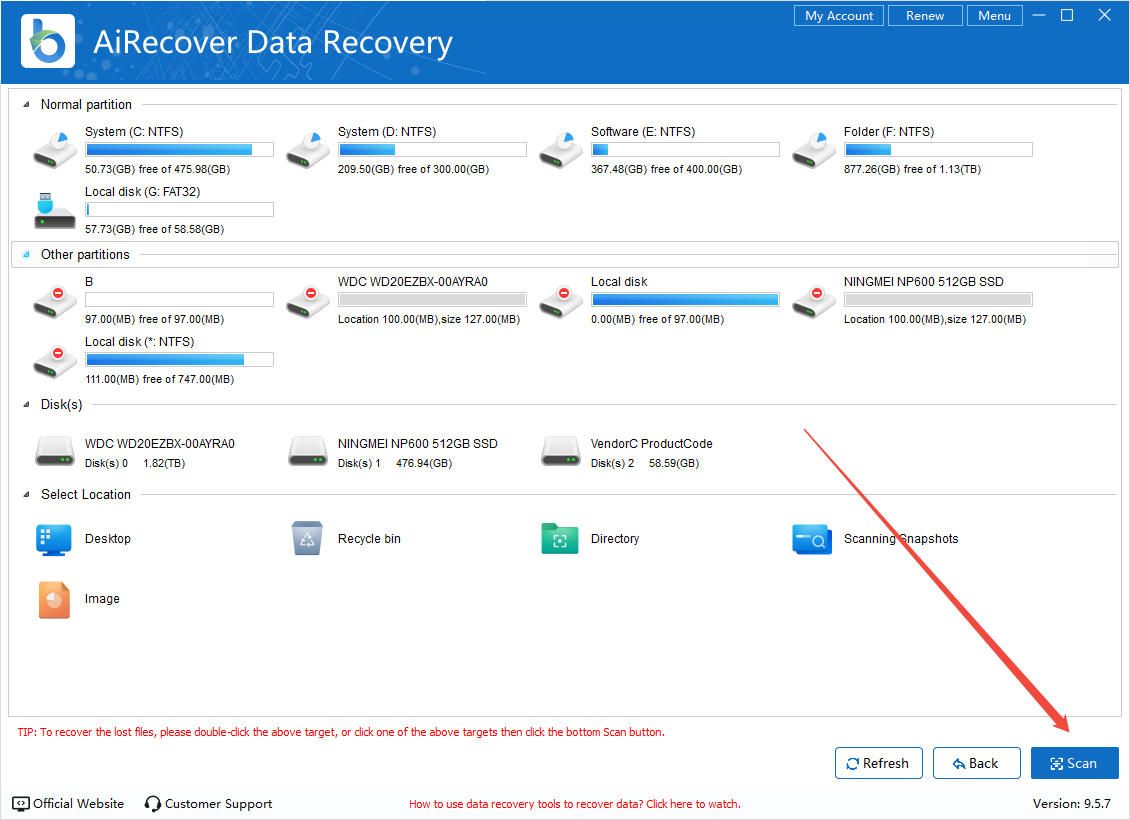Open the Menu item in title bar
The width and height of the screenshot is (1130, 820).
point(994,16)
